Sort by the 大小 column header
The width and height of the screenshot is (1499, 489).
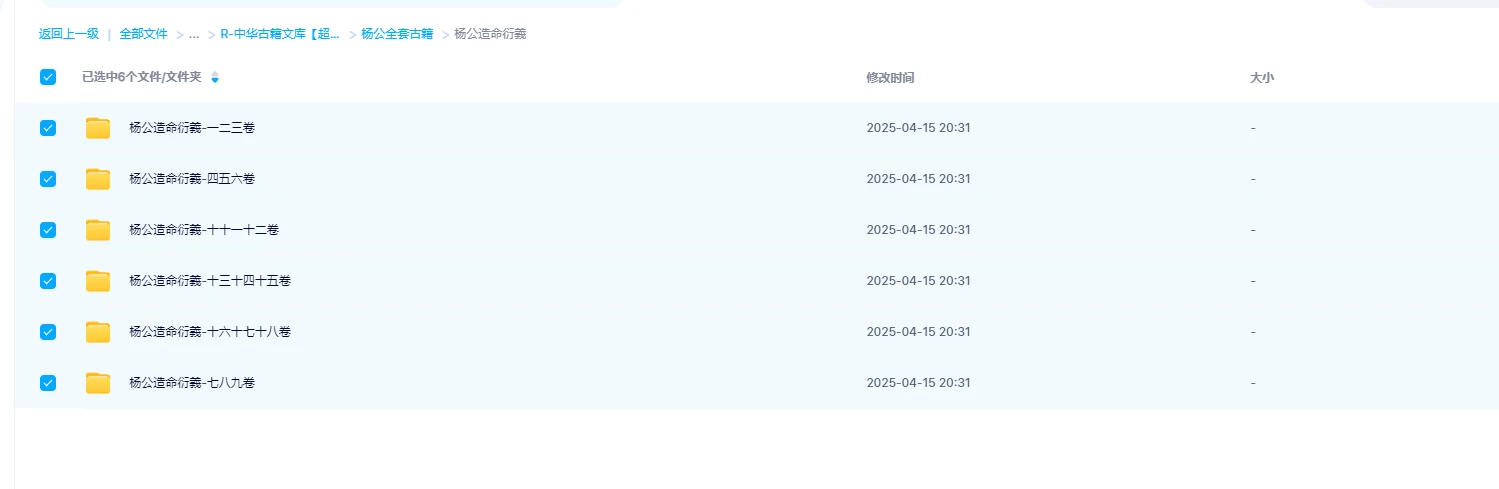coord(1262,77)
